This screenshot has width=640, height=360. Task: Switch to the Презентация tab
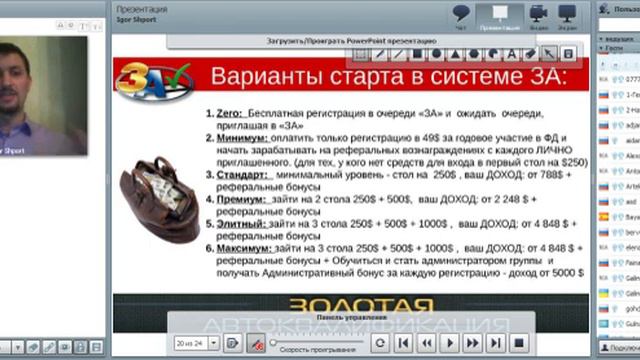(x=500, y=17)
